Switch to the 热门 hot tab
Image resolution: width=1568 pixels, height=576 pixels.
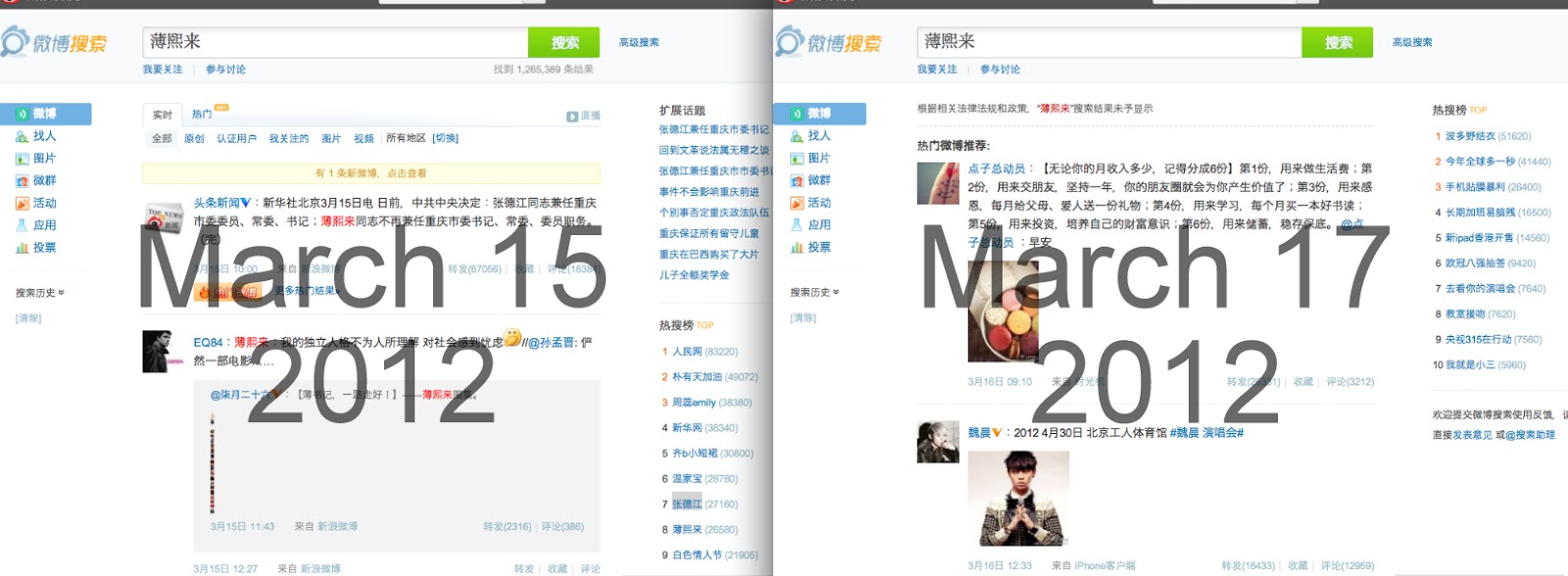pos(202,115)
